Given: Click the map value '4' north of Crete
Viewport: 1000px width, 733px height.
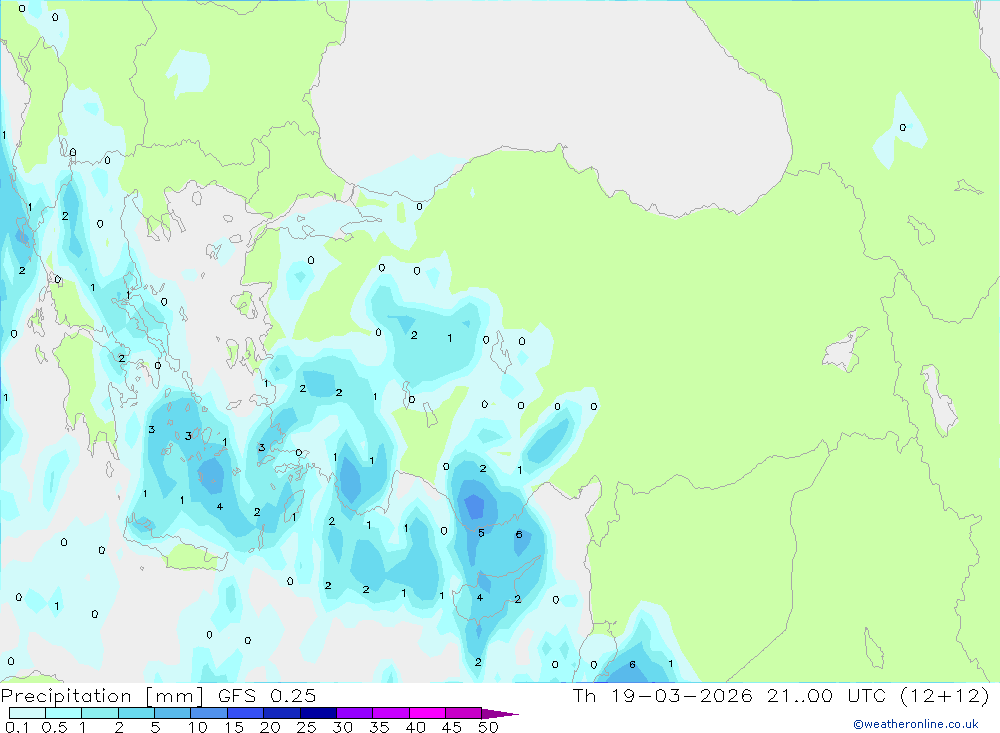Looking at the screenshot, I should (x=219, y=507).
